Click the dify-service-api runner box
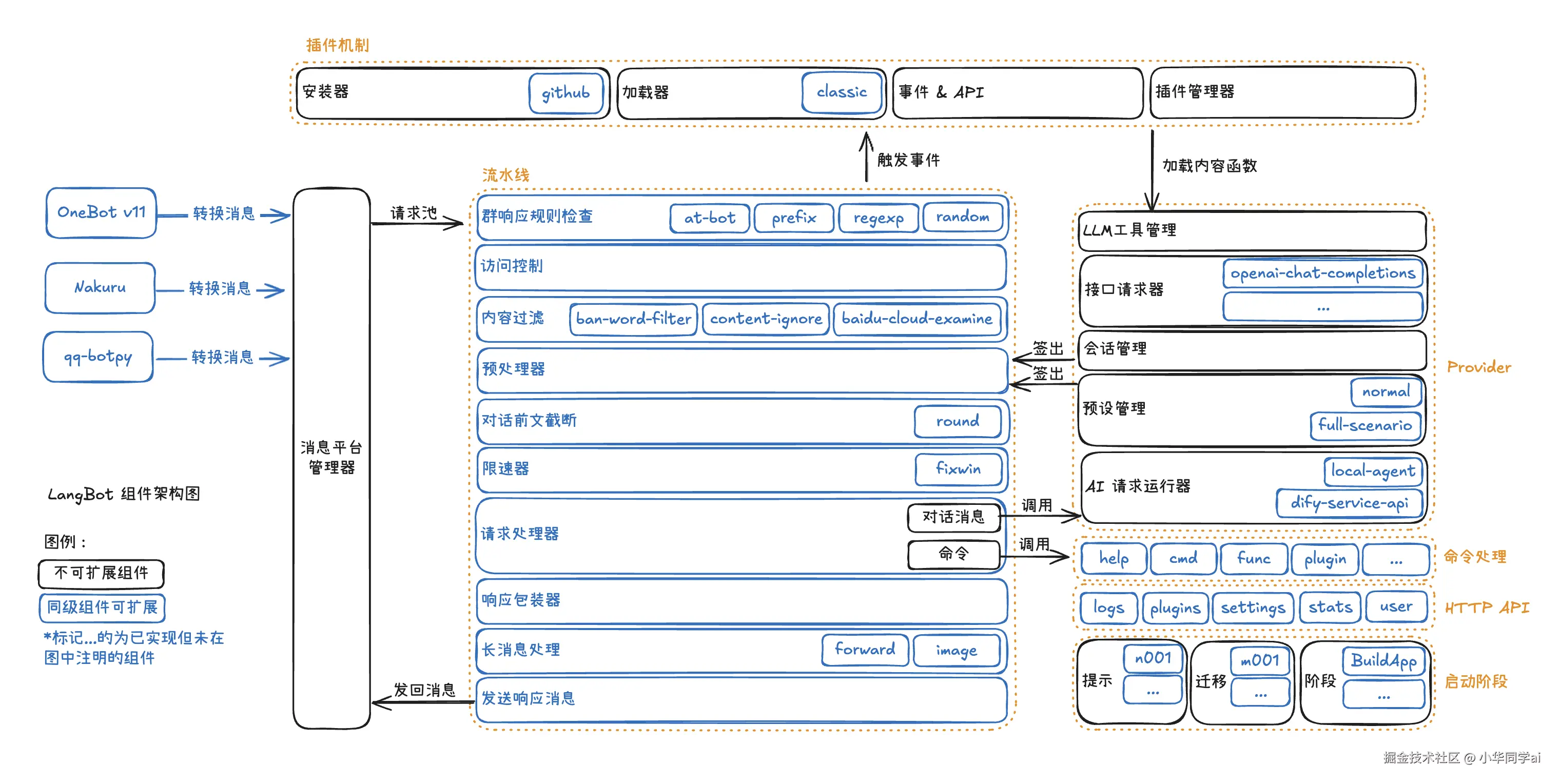Viewport: 1560px width, 784px height. point(1349,503)
